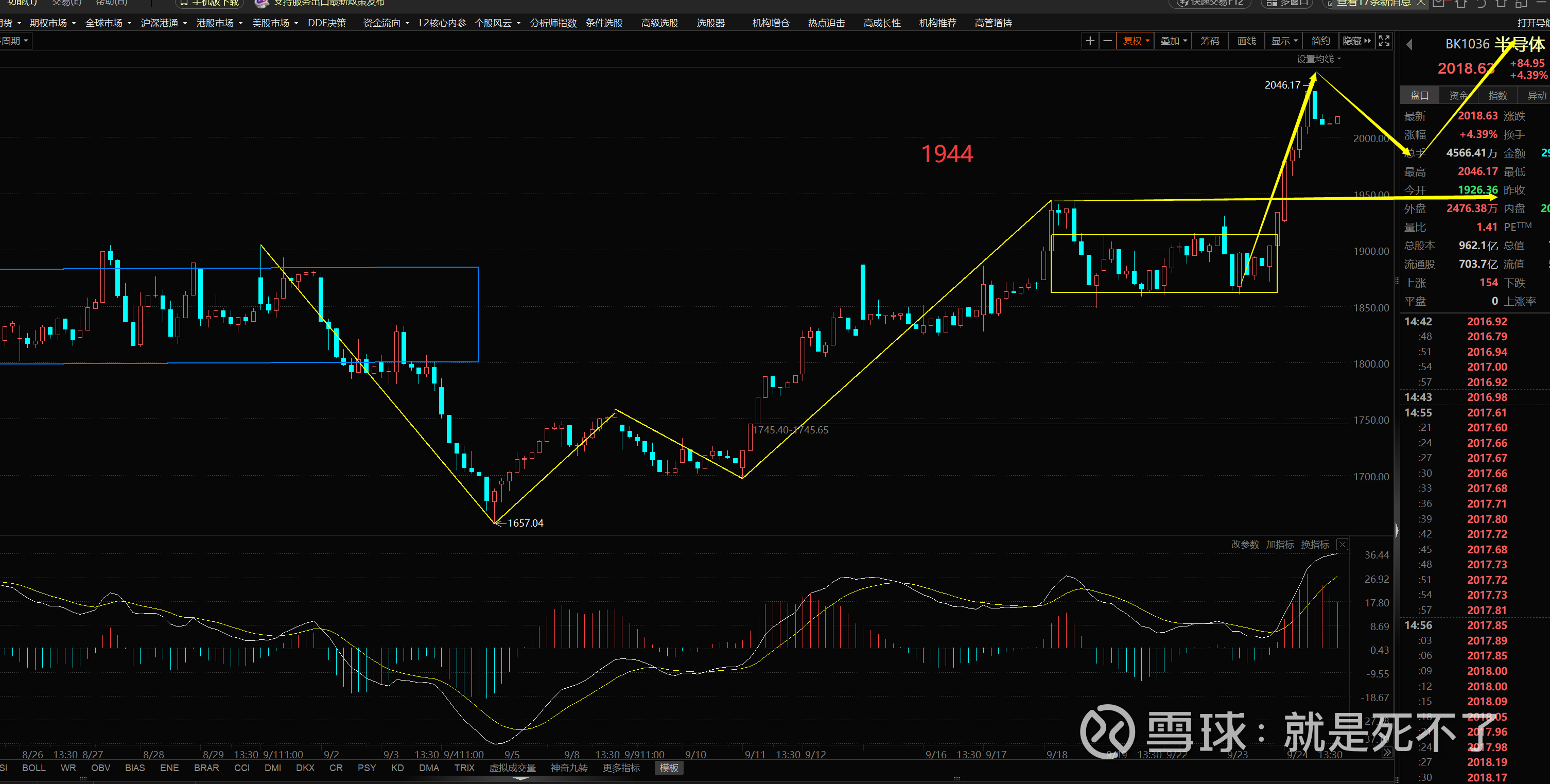Toggle 筹码 chip distribution view

click(1209, 41)
